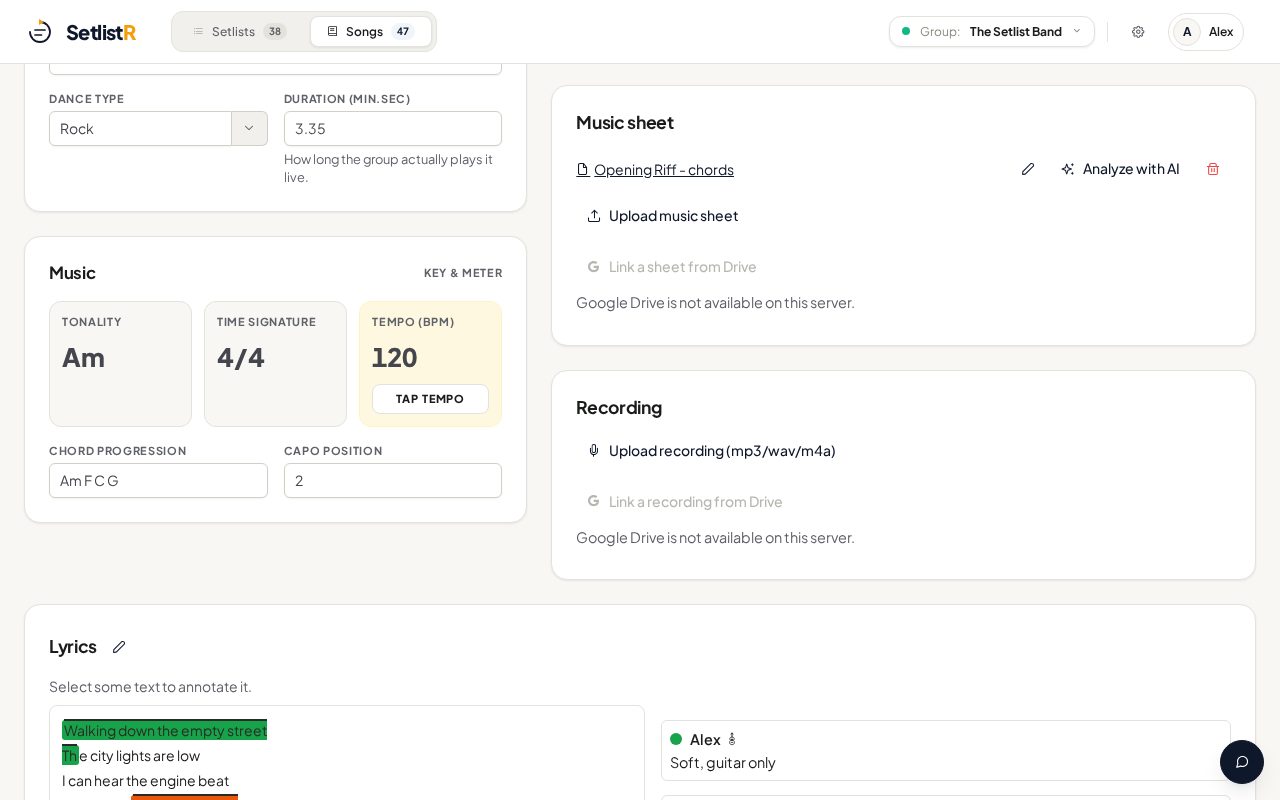1280x800 pixels.
Task: Click the upload icon for music sheet
Action: (x=594, y=216)
